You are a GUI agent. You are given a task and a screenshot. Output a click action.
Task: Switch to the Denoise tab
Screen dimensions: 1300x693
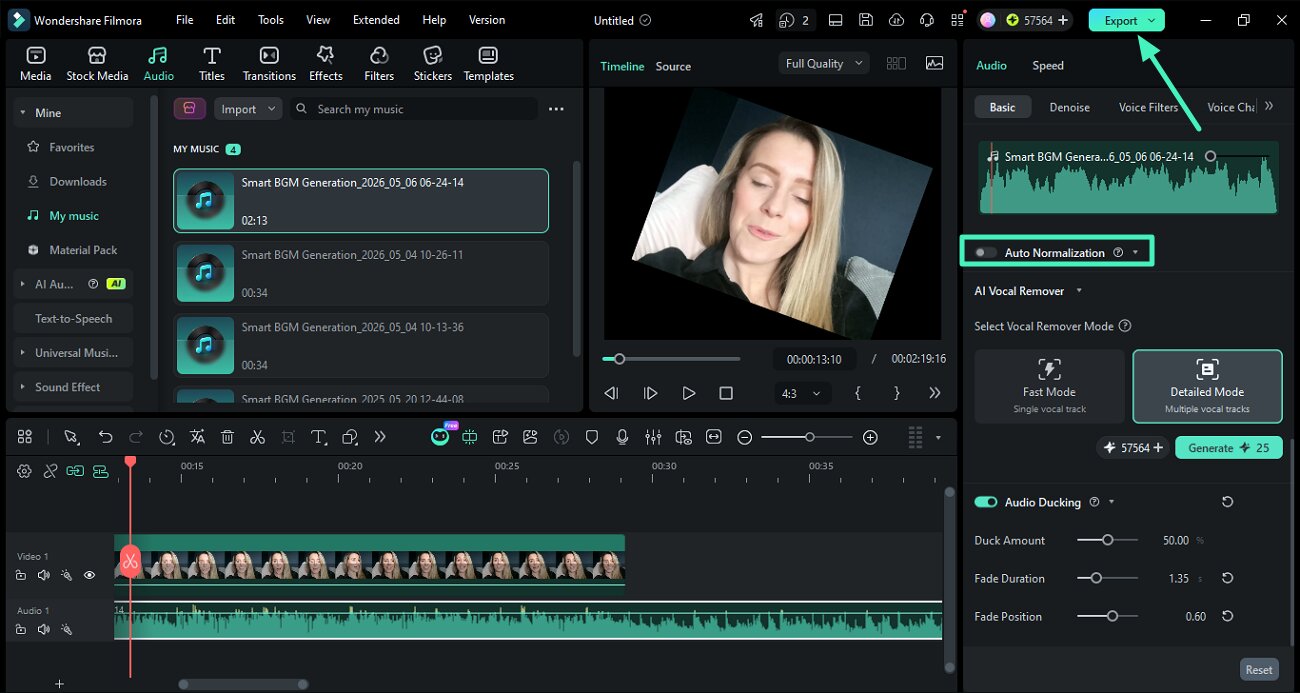1069,107
